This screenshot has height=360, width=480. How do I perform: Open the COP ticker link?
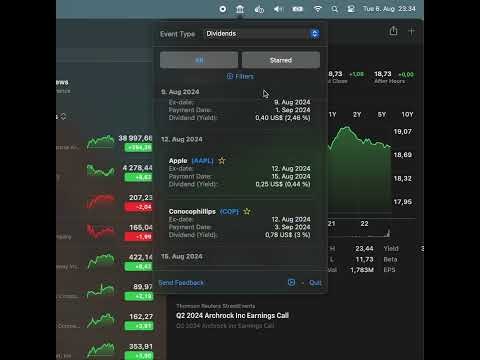(x=229, y=212)
